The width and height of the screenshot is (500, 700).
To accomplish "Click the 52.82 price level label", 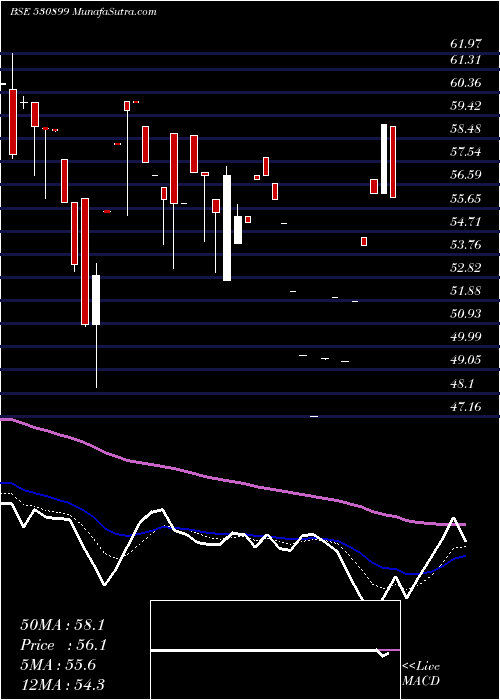I will pos(466,268).
